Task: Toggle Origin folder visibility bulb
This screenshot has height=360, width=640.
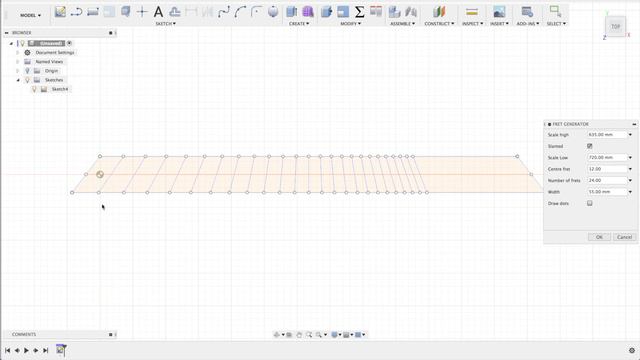Action: (x=27, y=71)
